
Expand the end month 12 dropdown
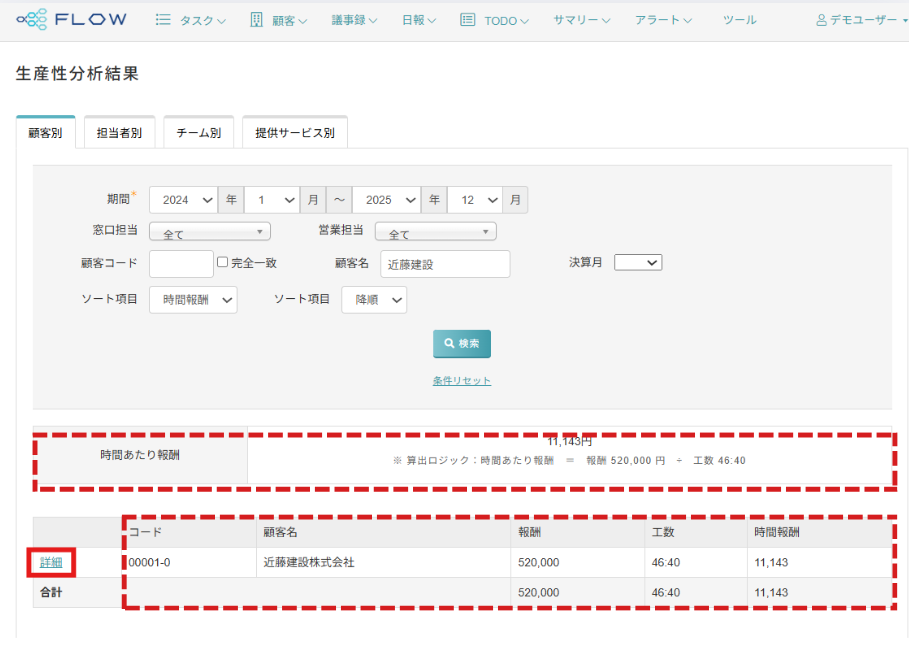click(474, 200)
